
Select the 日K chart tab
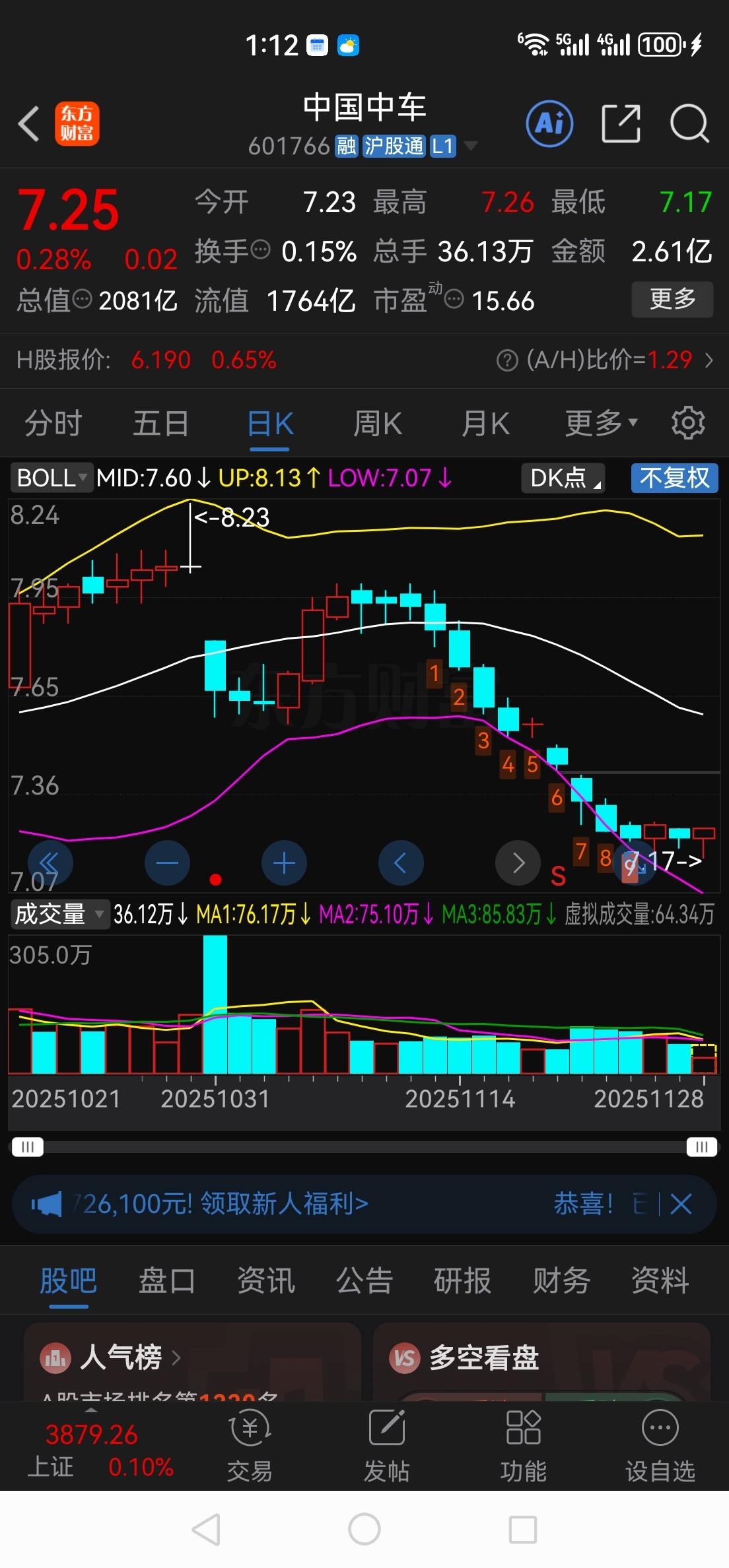click(270, 423)
